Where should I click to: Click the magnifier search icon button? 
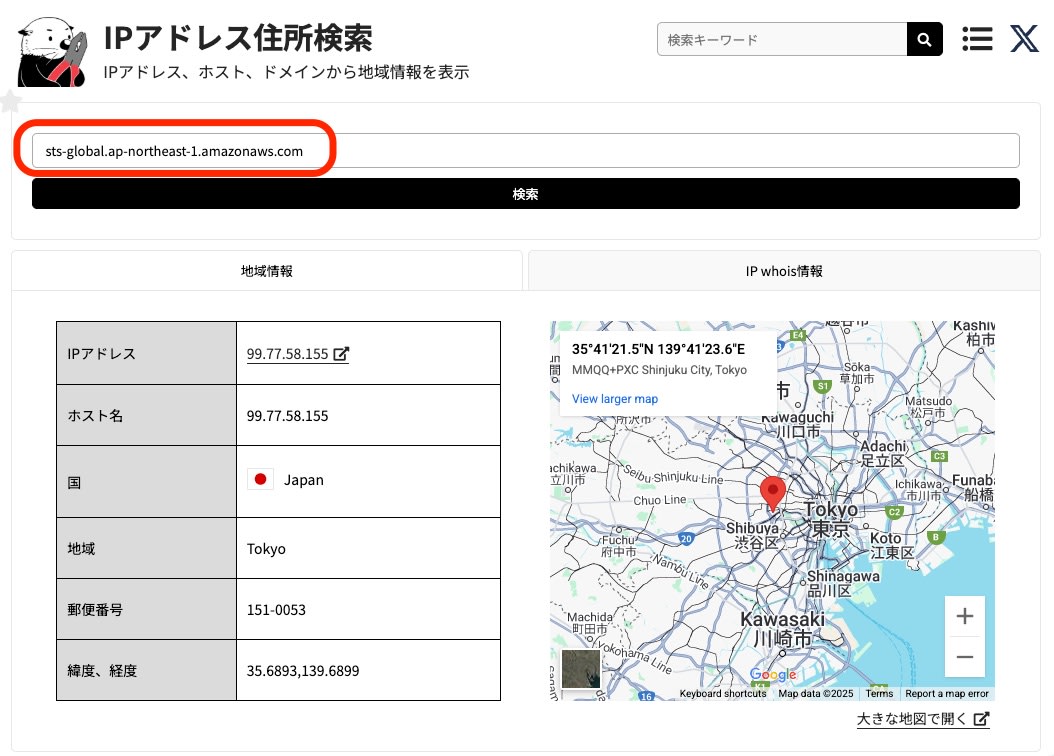924,40
